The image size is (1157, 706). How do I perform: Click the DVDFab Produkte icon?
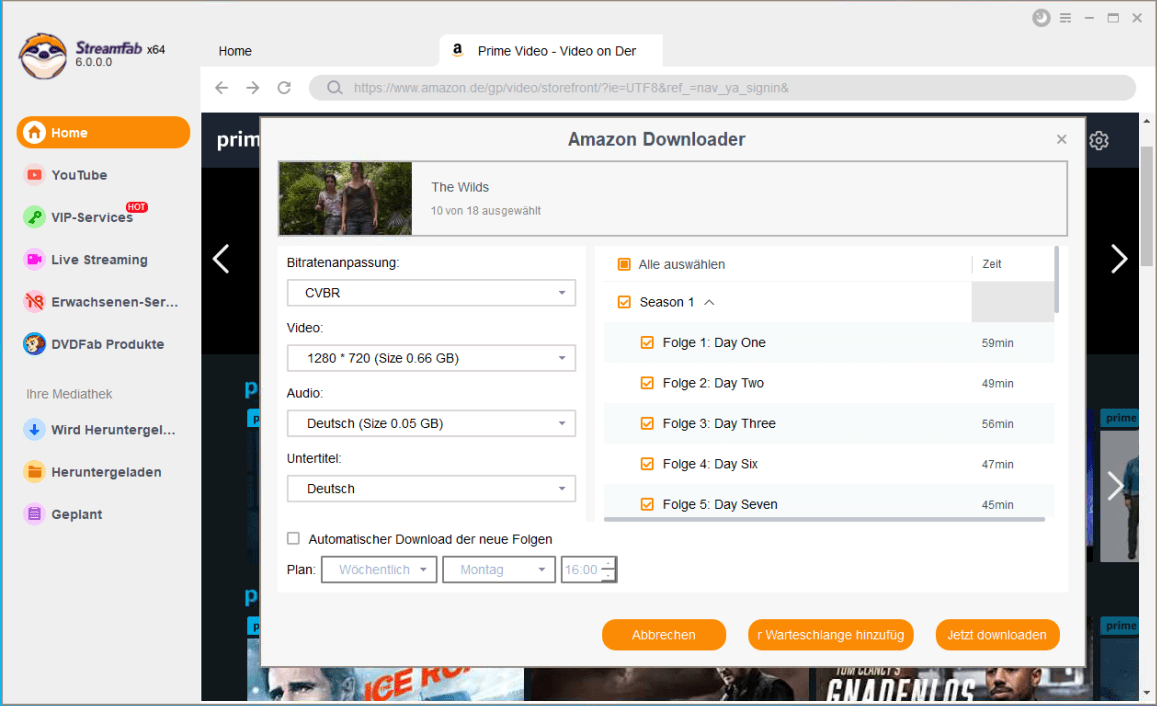click(x=34, y=344)
